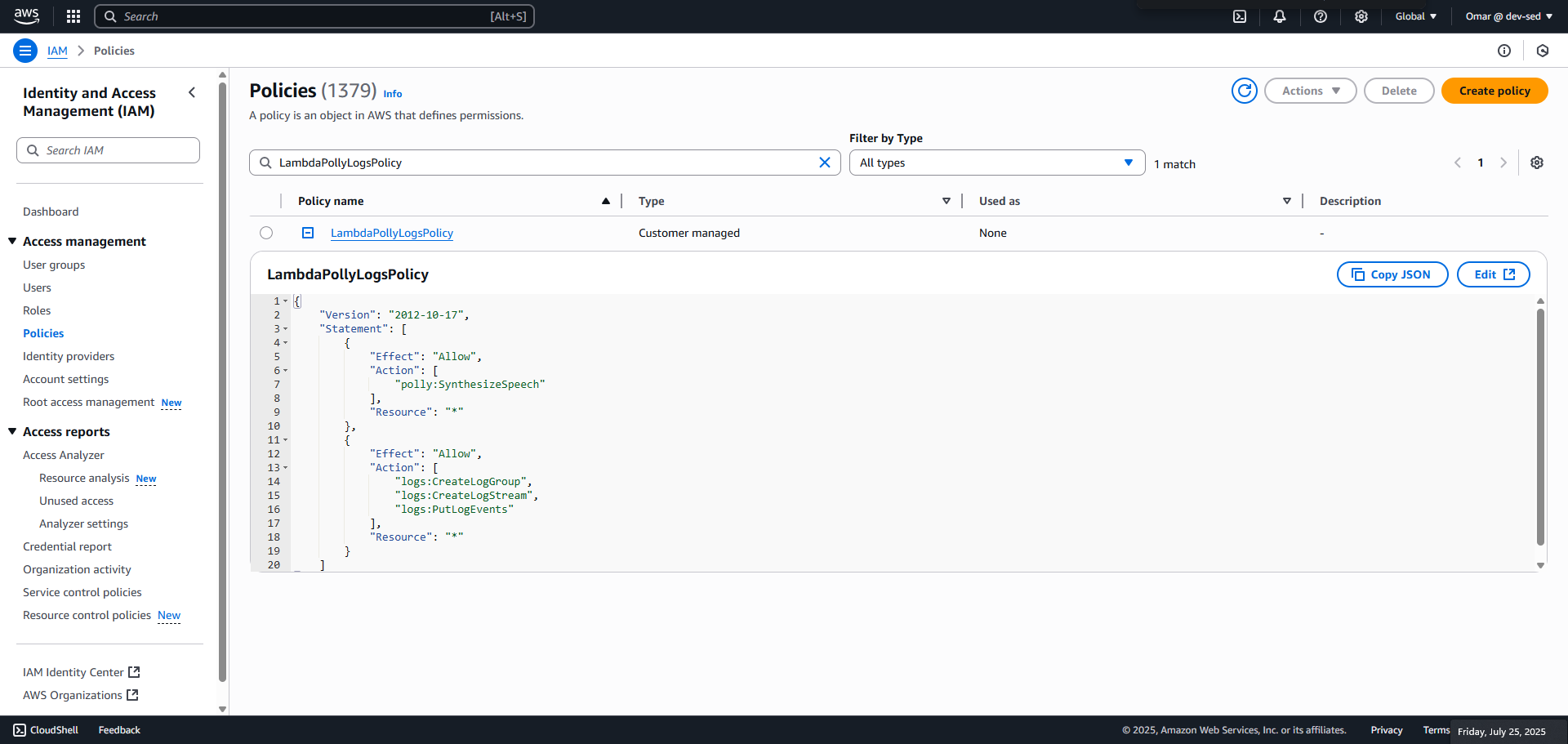Open Credential report in the sidebar

(x=67, y=546)
